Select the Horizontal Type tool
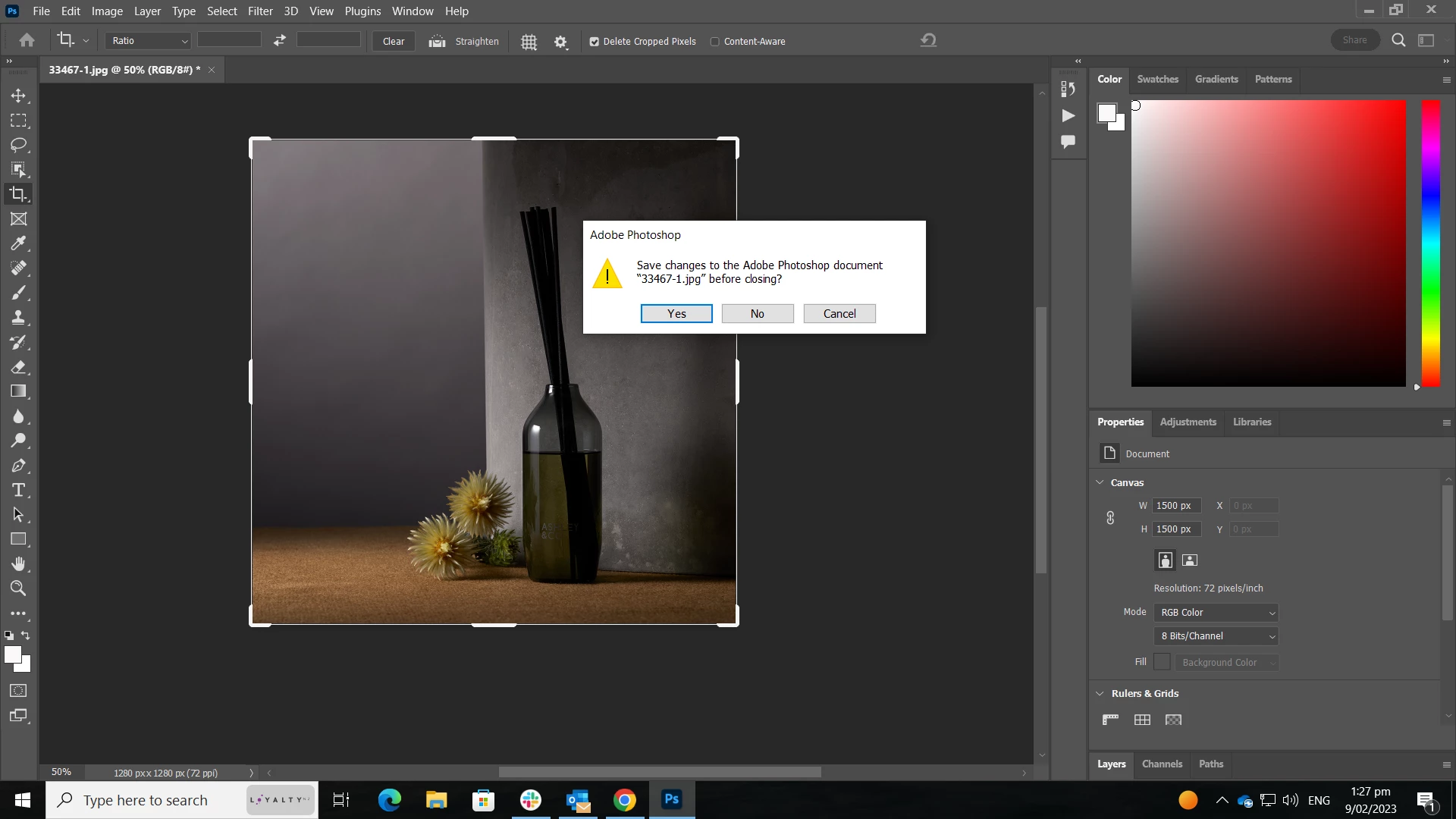Image resolution: width=1456 pixels, height=819 pixels. click(x=18, y=490)
